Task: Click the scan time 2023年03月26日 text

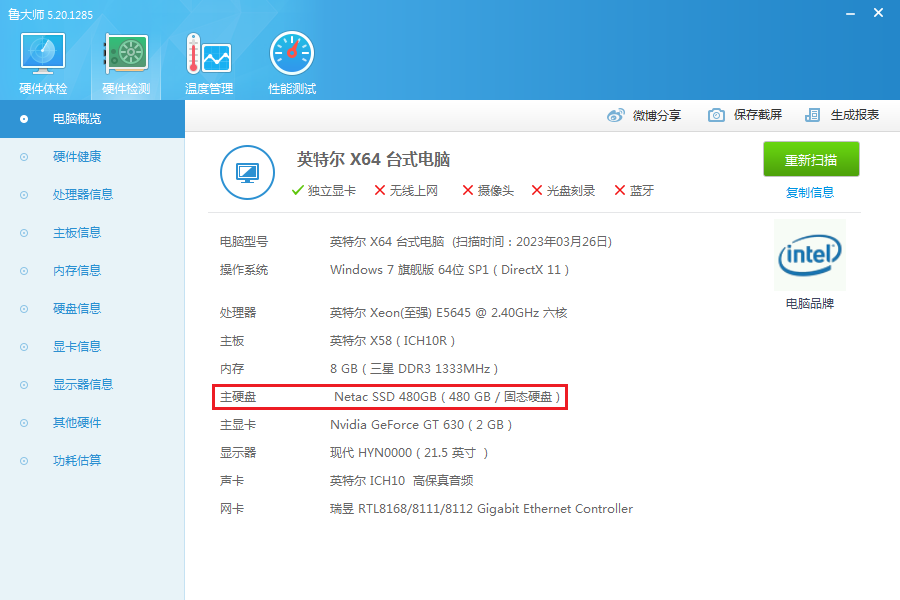Action: (532, 242)
